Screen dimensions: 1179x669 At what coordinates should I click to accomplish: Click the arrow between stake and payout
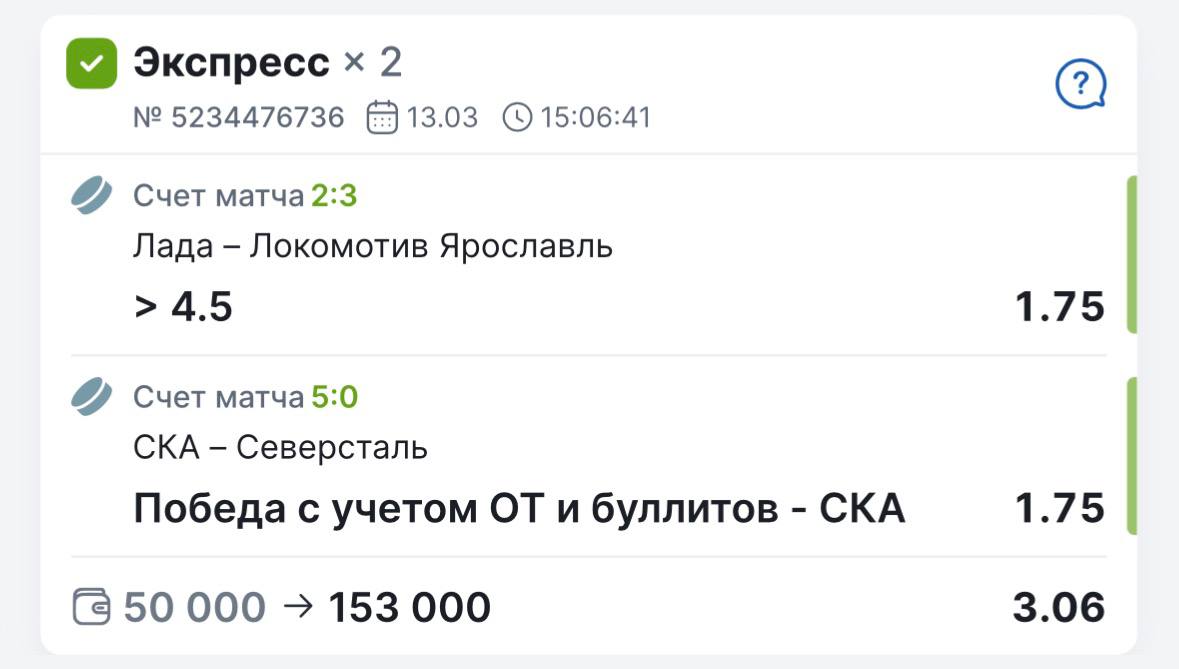pyautogui.click(x=298, y=606)
